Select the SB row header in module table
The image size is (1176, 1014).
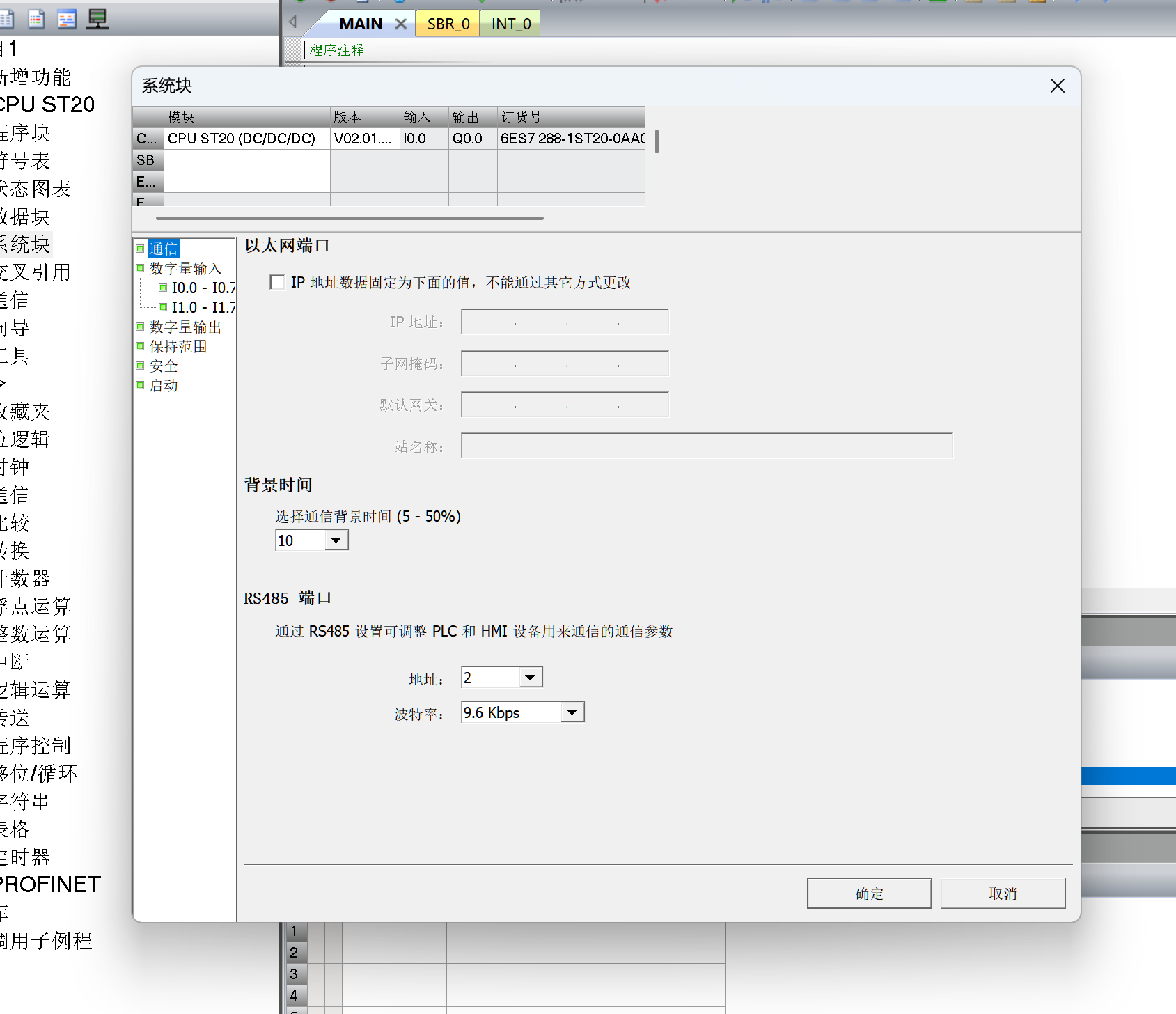click(148, 160)
